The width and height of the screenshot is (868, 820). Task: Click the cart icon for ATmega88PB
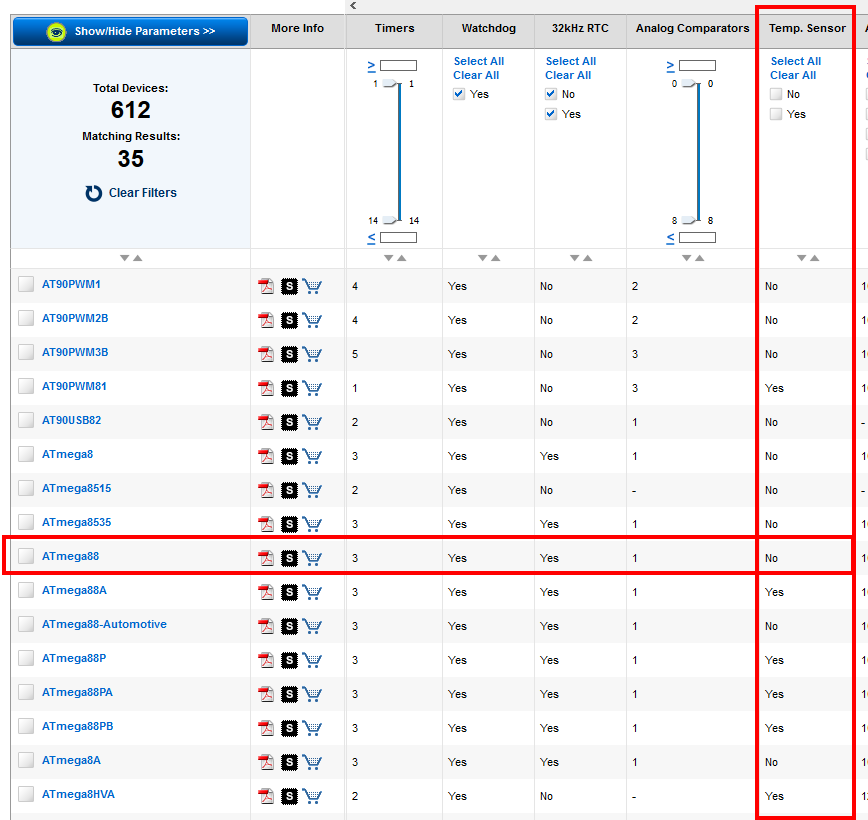click(312, 728)
